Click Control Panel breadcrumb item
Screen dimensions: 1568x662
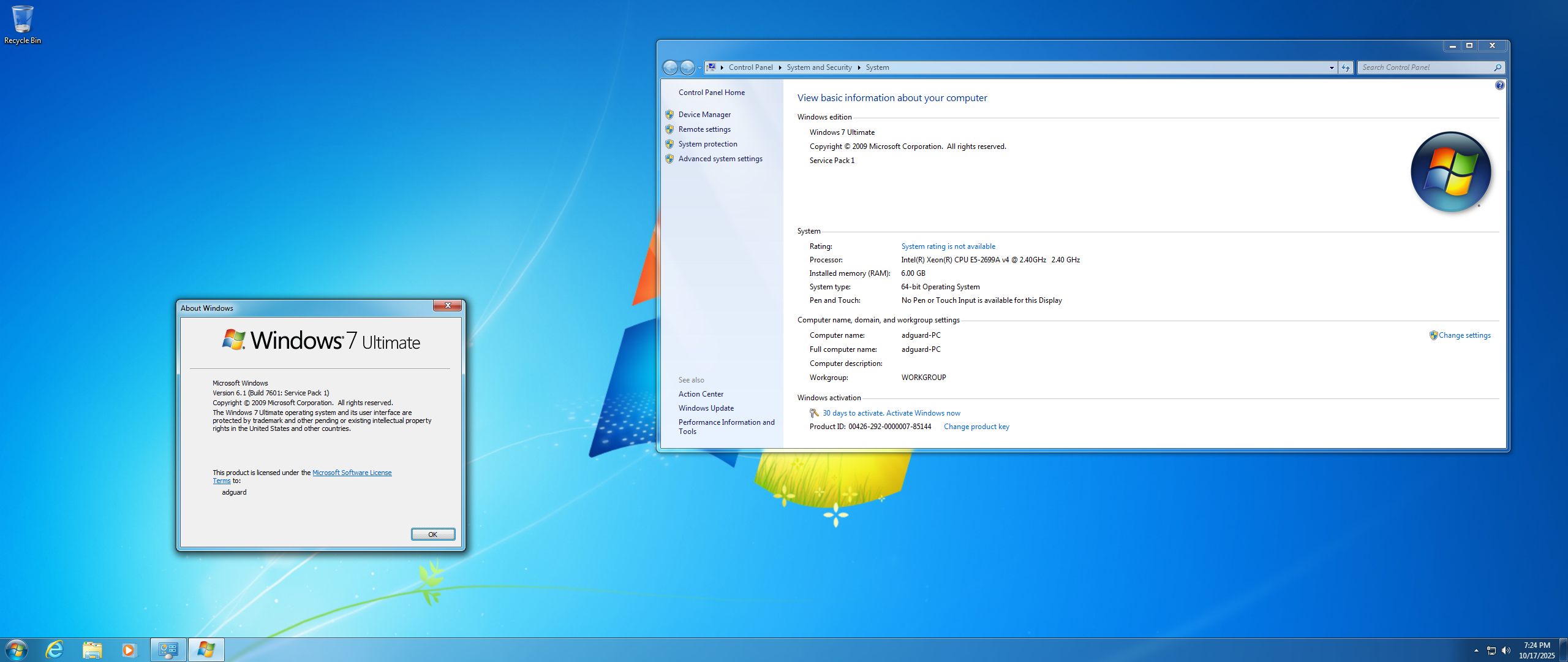click(750, 67)
